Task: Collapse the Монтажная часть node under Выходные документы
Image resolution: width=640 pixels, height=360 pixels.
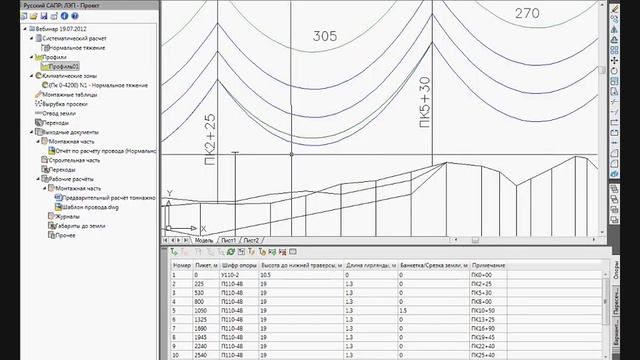Action: [38, 142]
